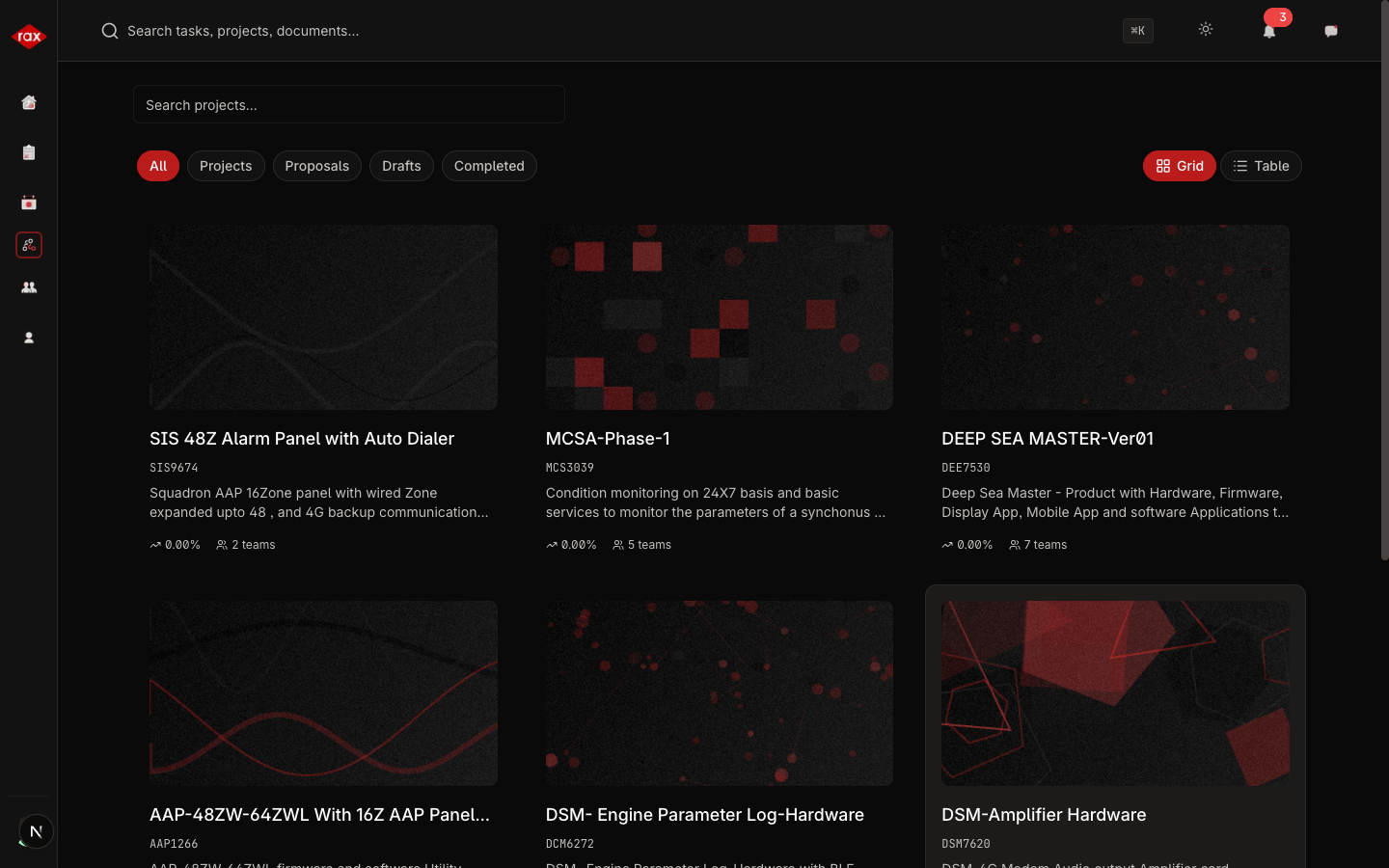Show only Drafts
This screenshot has width=1389, height=868.
click(401, 166)
